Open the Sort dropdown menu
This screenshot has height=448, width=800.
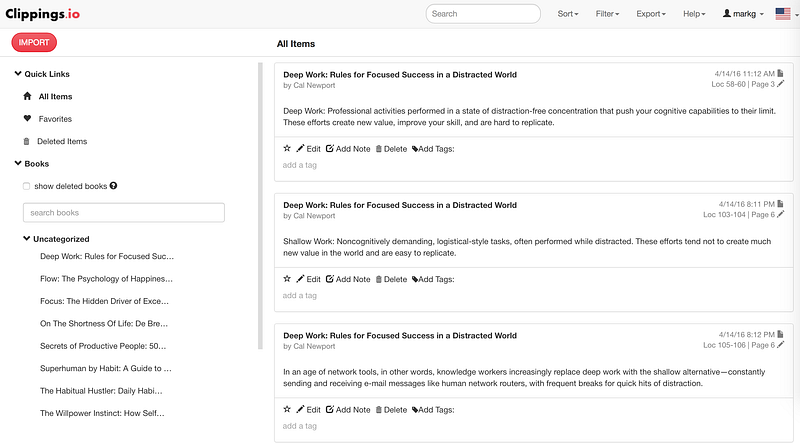point(568,14)
